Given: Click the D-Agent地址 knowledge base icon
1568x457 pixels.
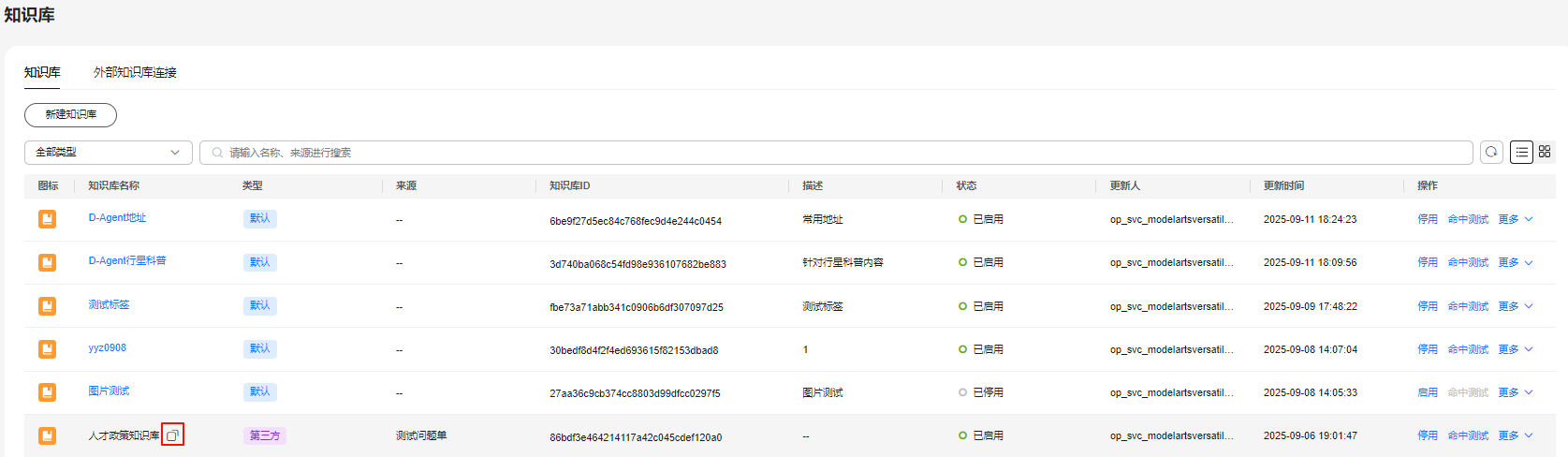Looking at the screenshot, I should click(x=47, y=219).
